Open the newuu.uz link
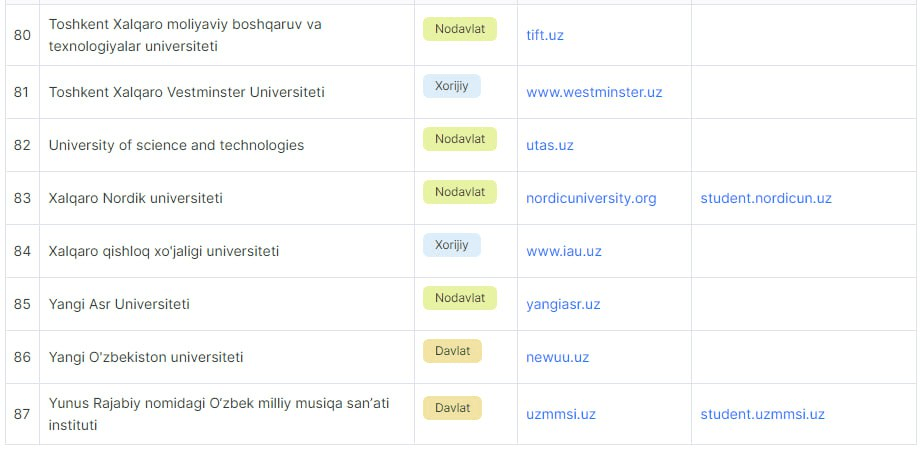Viewport: 923px width, 451px height. pyautogui.click(x=557, y=357)
